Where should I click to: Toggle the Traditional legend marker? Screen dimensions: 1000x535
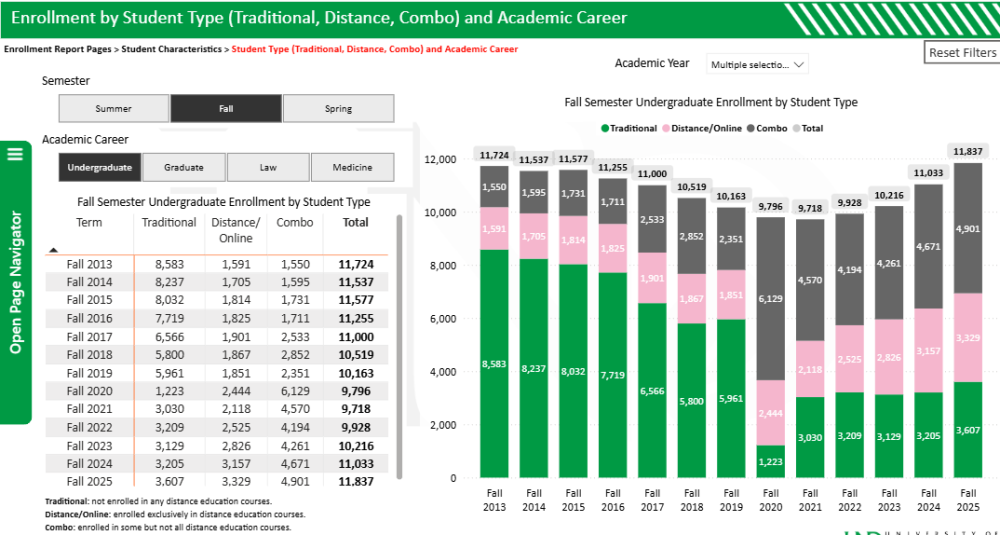coord(605,128)
